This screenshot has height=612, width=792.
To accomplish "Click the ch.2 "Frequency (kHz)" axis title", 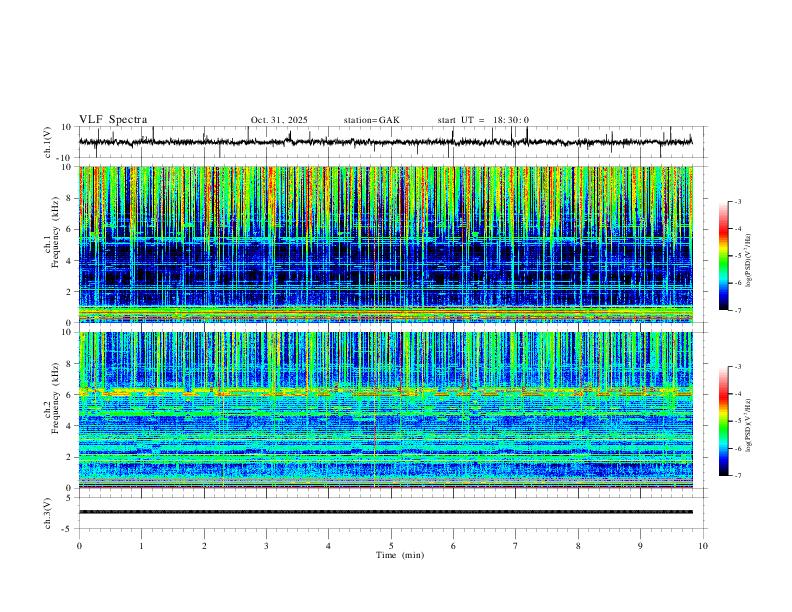I will coord(56,397).
